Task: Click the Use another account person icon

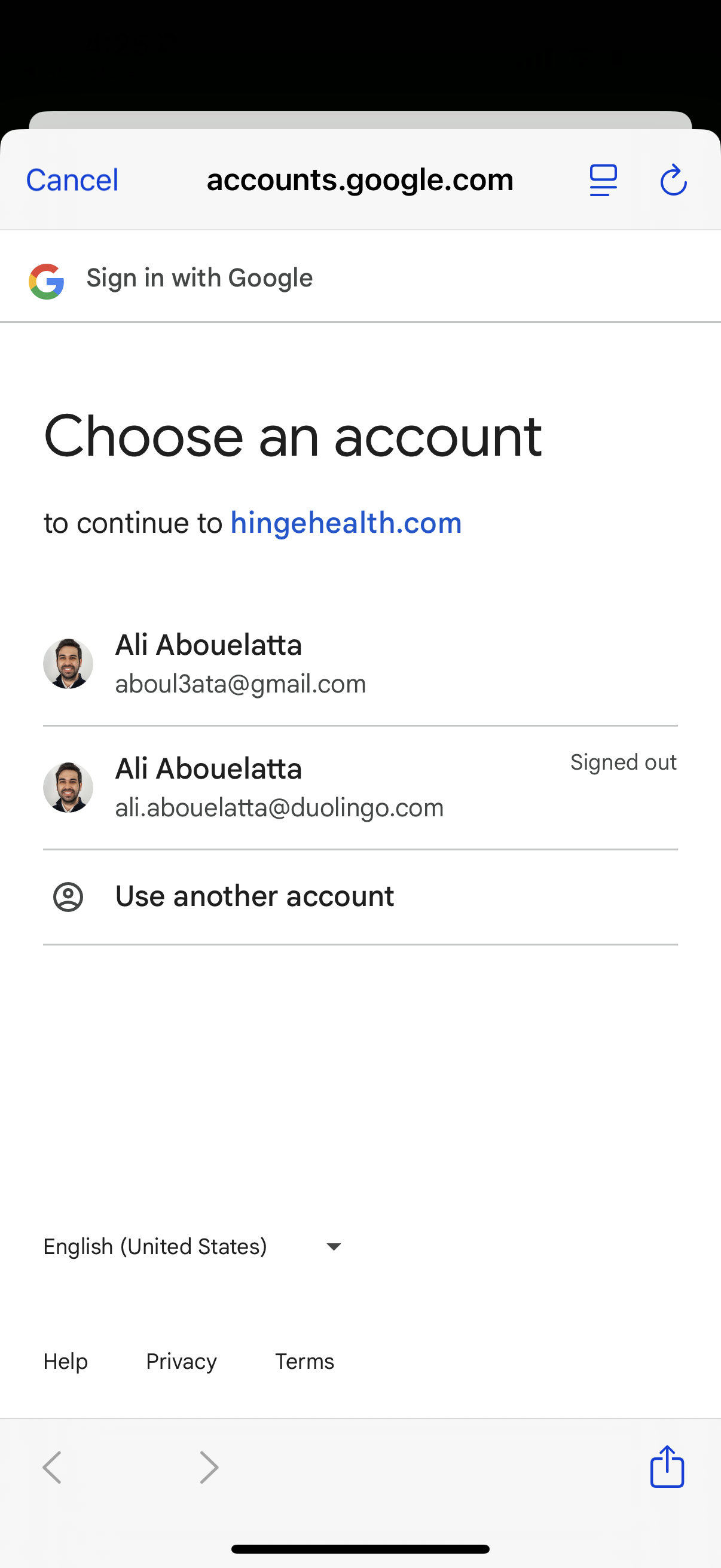Action: [x=68, y=895]
